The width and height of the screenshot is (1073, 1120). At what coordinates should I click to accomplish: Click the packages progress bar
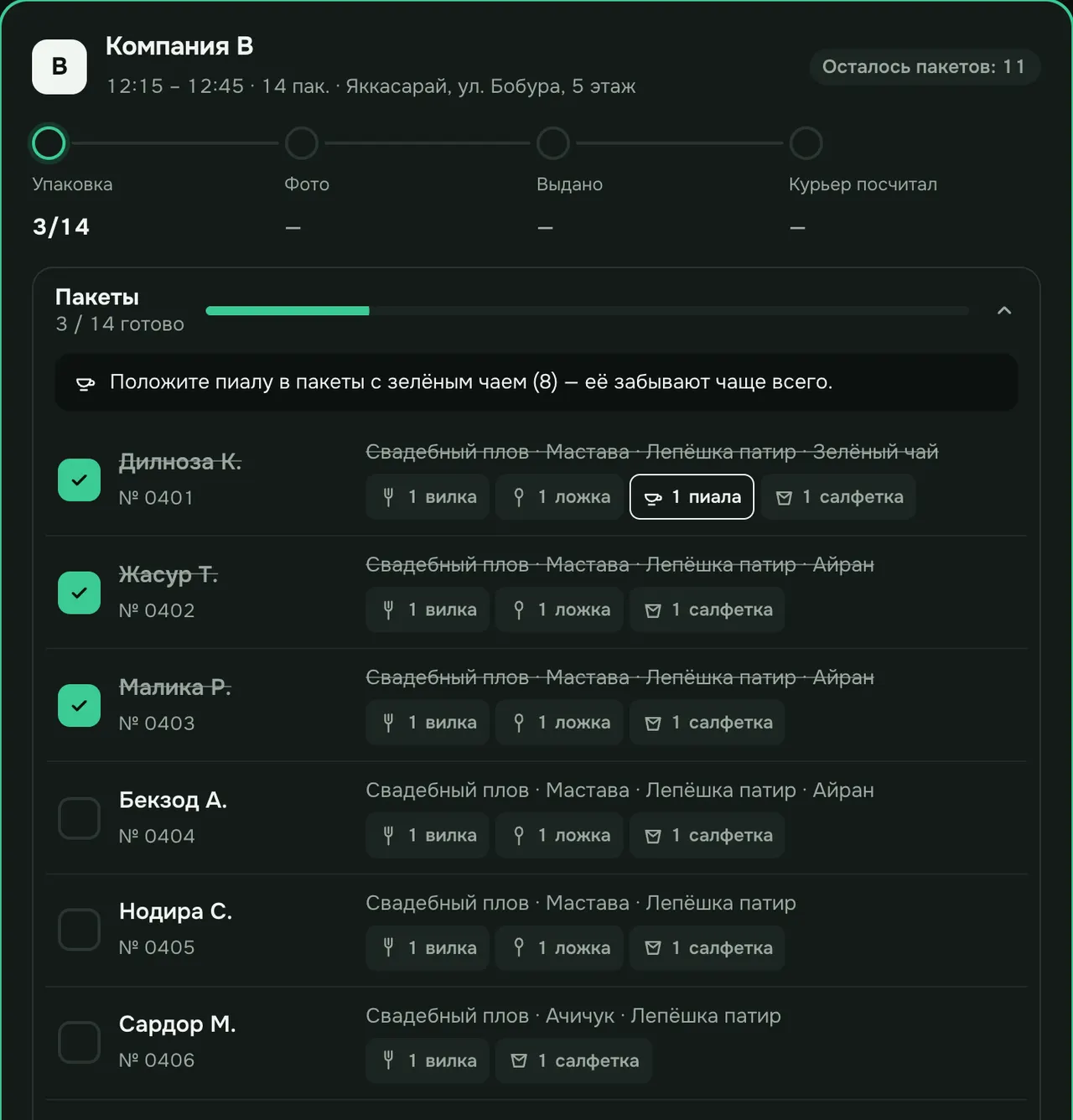click(x=587, y=311)
